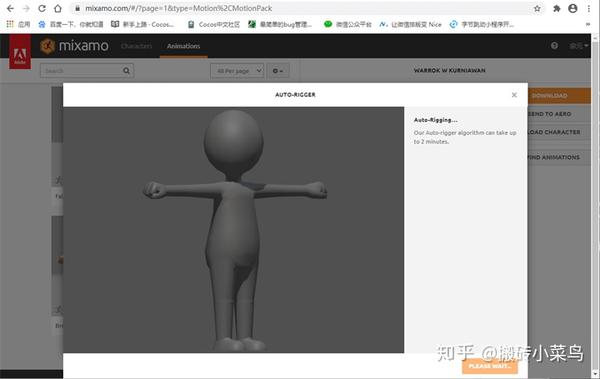This screenshot has width=600, height=379.
Task: Switch to the Characters tab
Action: [136, 46]
